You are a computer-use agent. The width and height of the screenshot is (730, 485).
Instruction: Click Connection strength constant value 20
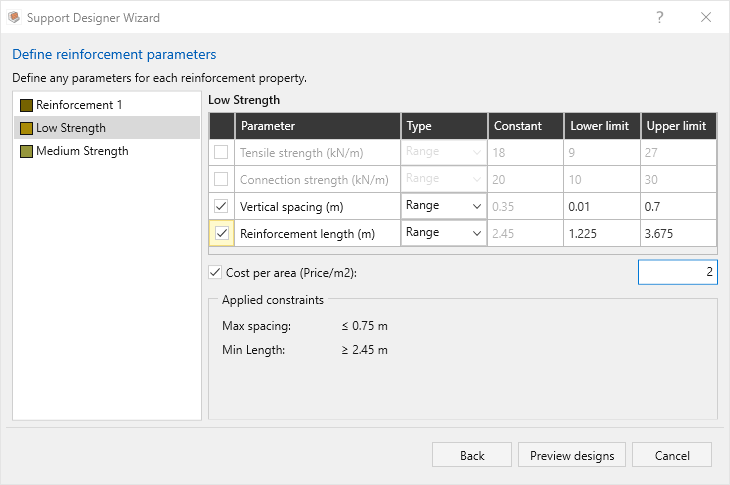point(526,179)
